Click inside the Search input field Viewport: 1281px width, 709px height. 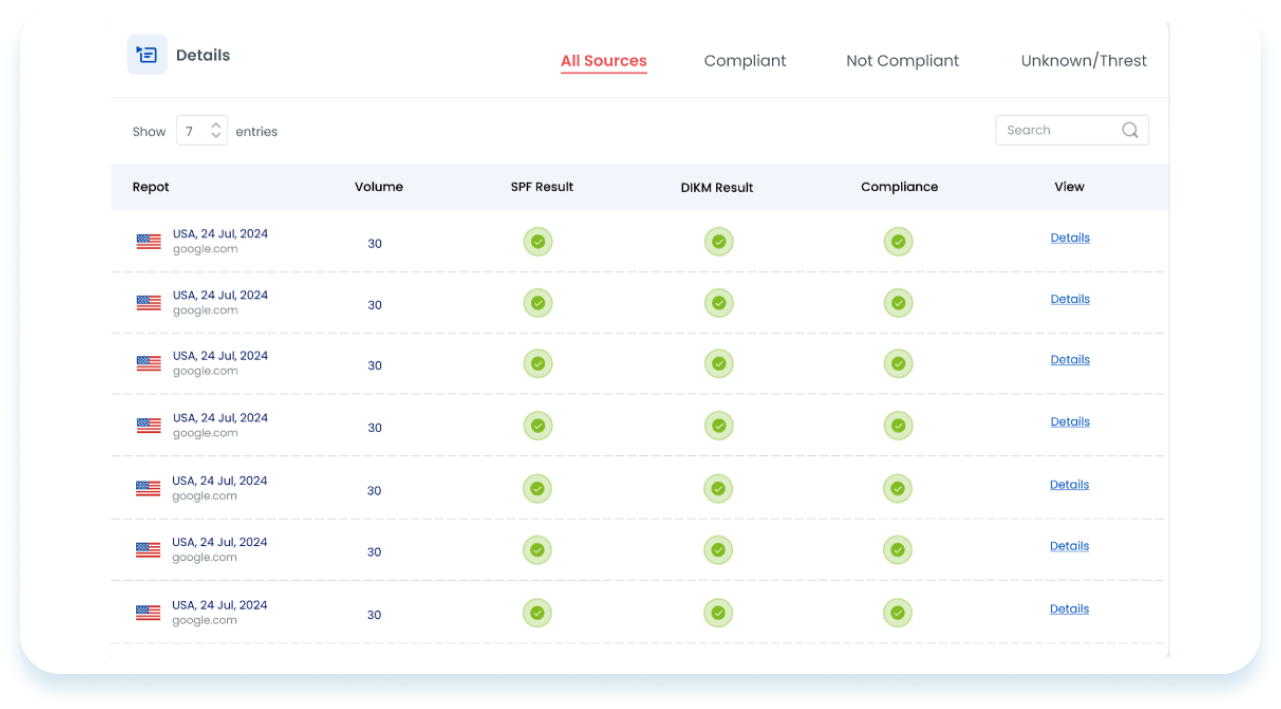click(x=1055, y=130)
